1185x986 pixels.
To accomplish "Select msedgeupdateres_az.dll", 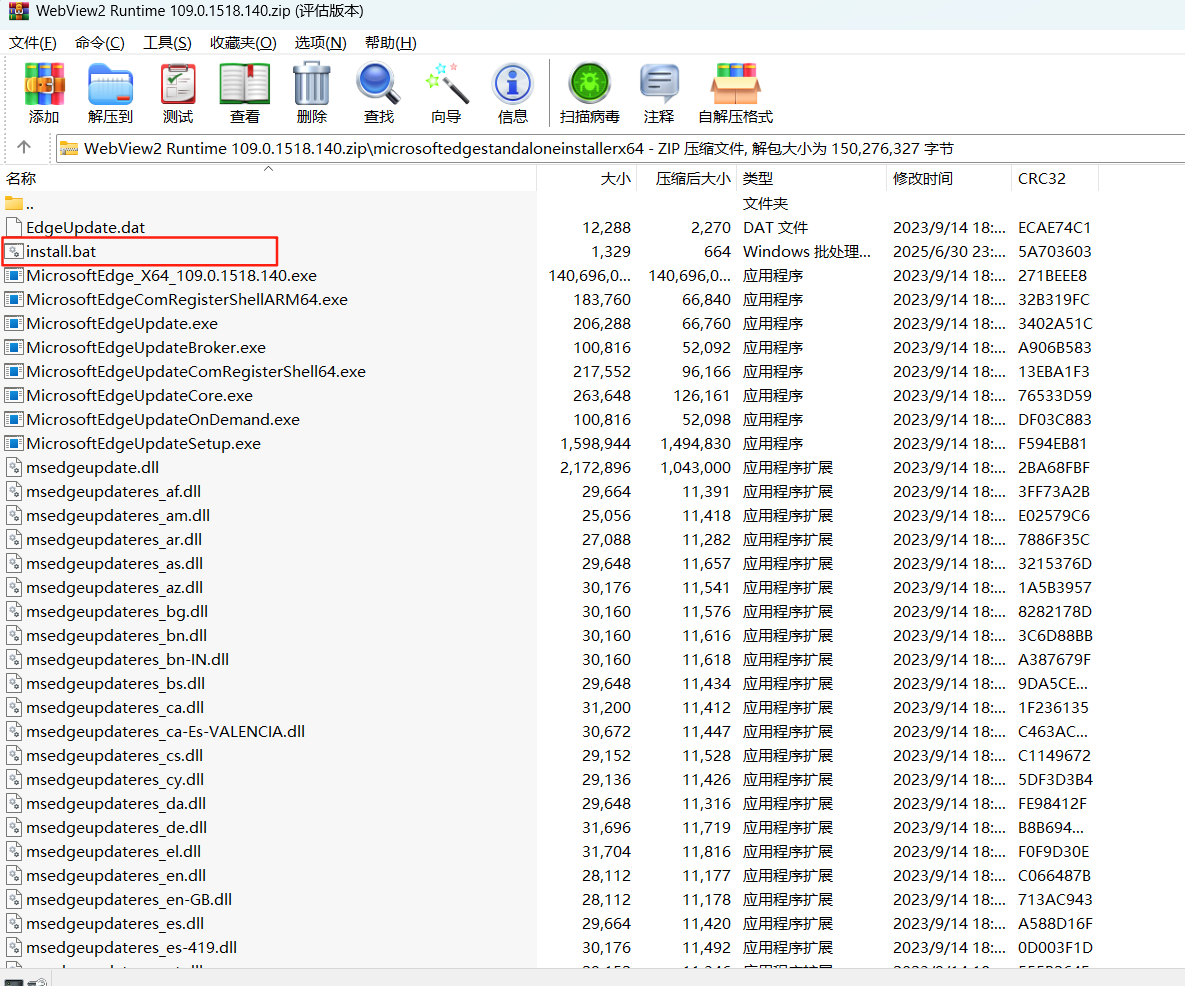I will (x=114, y=588).
